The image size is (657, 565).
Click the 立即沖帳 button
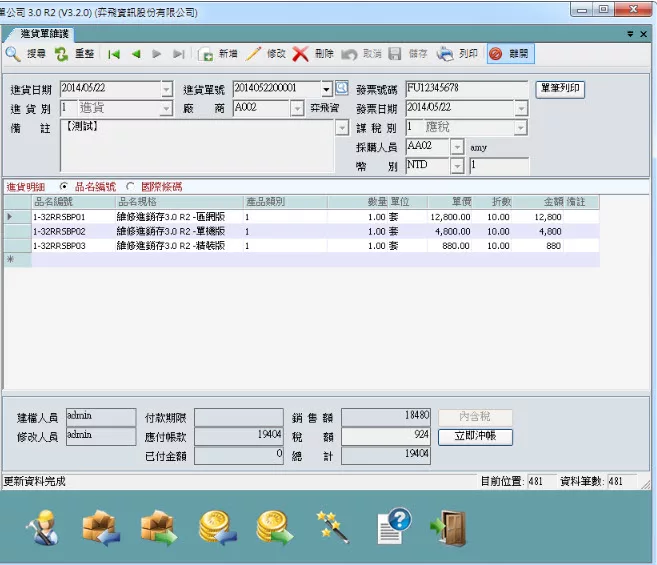pyautogui.click(x=475, y=437)
